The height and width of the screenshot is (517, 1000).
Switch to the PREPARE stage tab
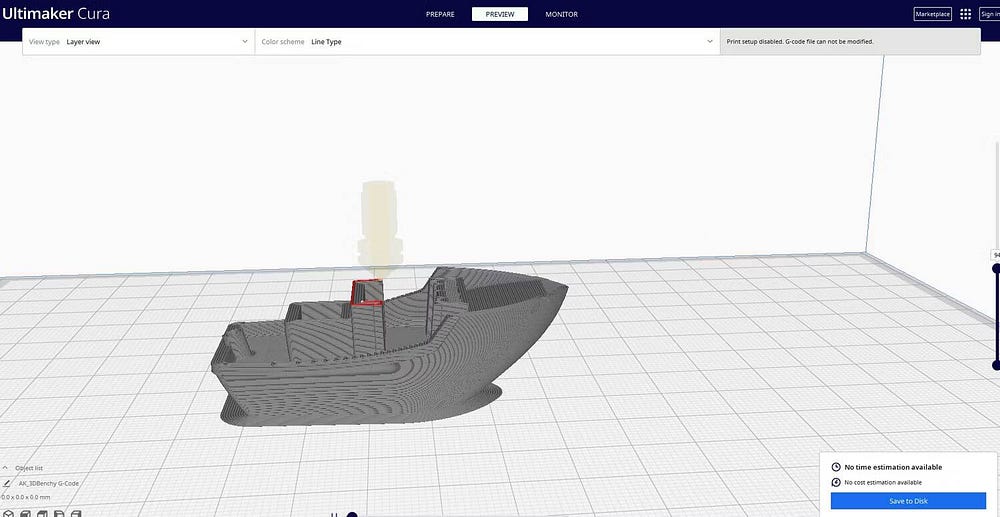pos(440,14)
